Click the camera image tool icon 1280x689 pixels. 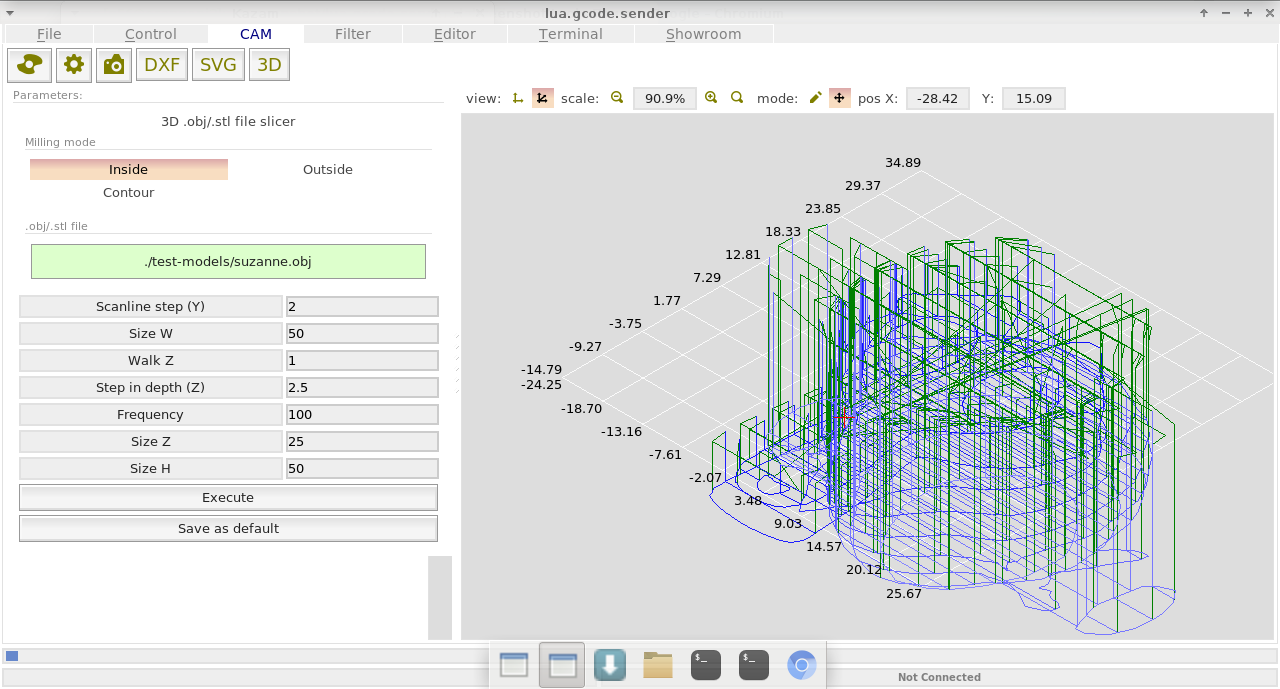[x=114, y=65]
